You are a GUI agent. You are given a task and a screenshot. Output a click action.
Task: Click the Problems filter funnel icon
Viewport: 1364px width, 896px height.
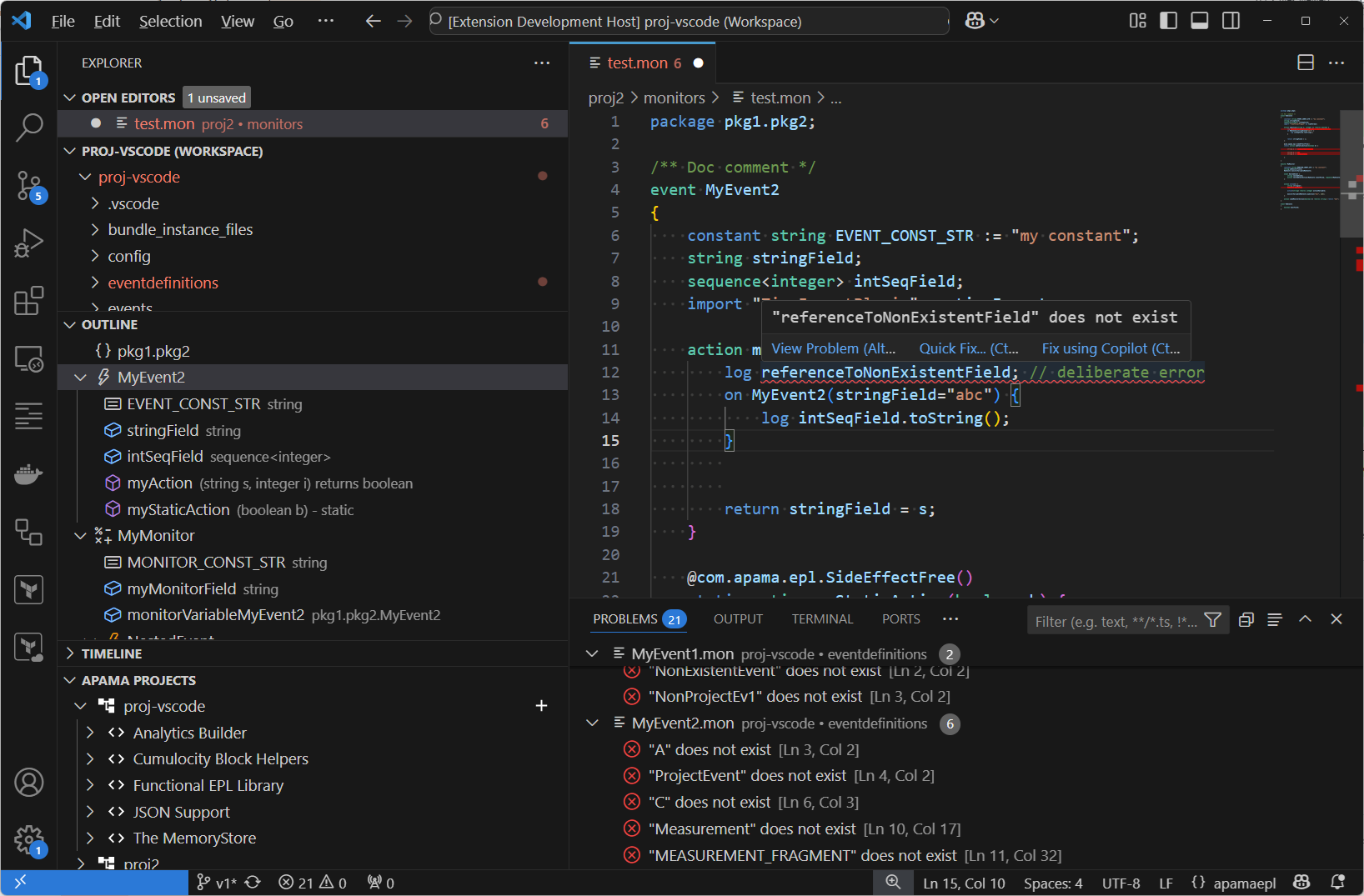click(x=1213, y=620)
